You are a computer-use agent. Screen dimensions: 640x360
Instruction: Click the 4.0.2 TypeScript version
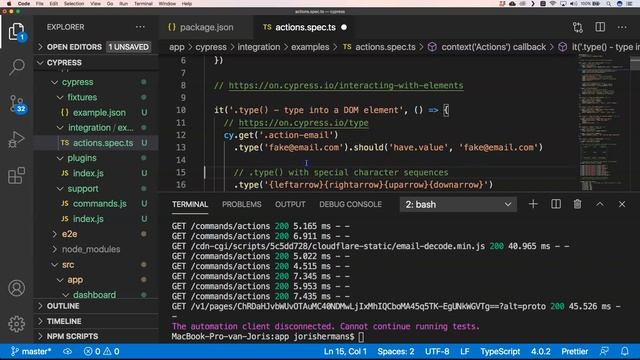pos(540,351)
